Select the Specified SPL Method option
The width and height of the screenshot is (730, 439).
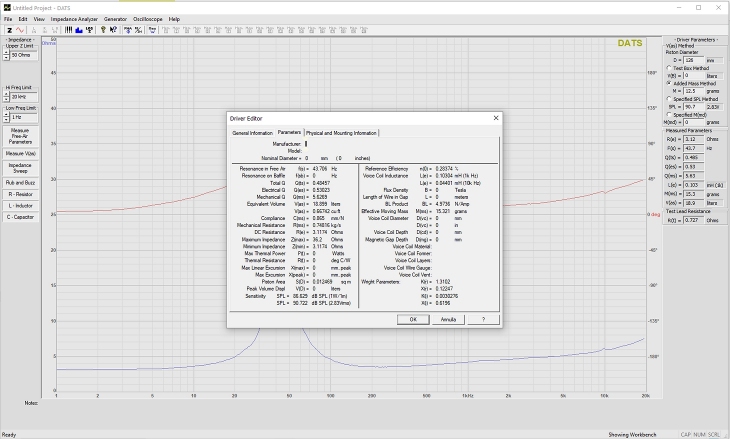click(x=667, y=98)
